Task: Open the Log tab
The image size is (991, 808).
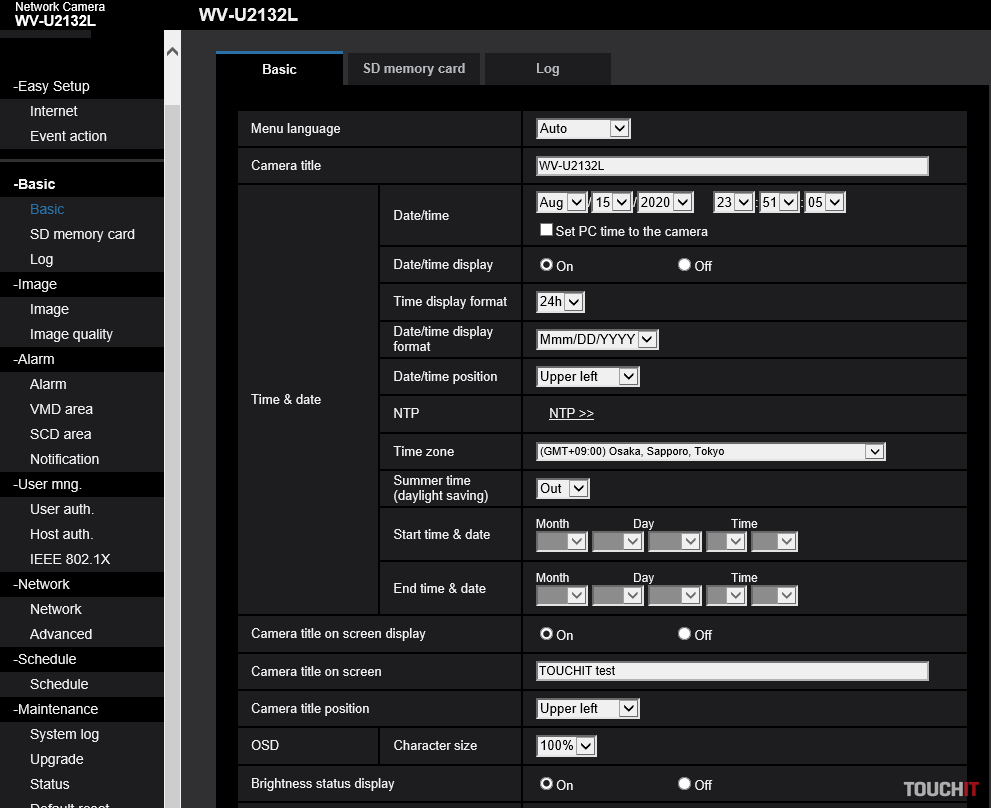Action: (x=547, y=68)
